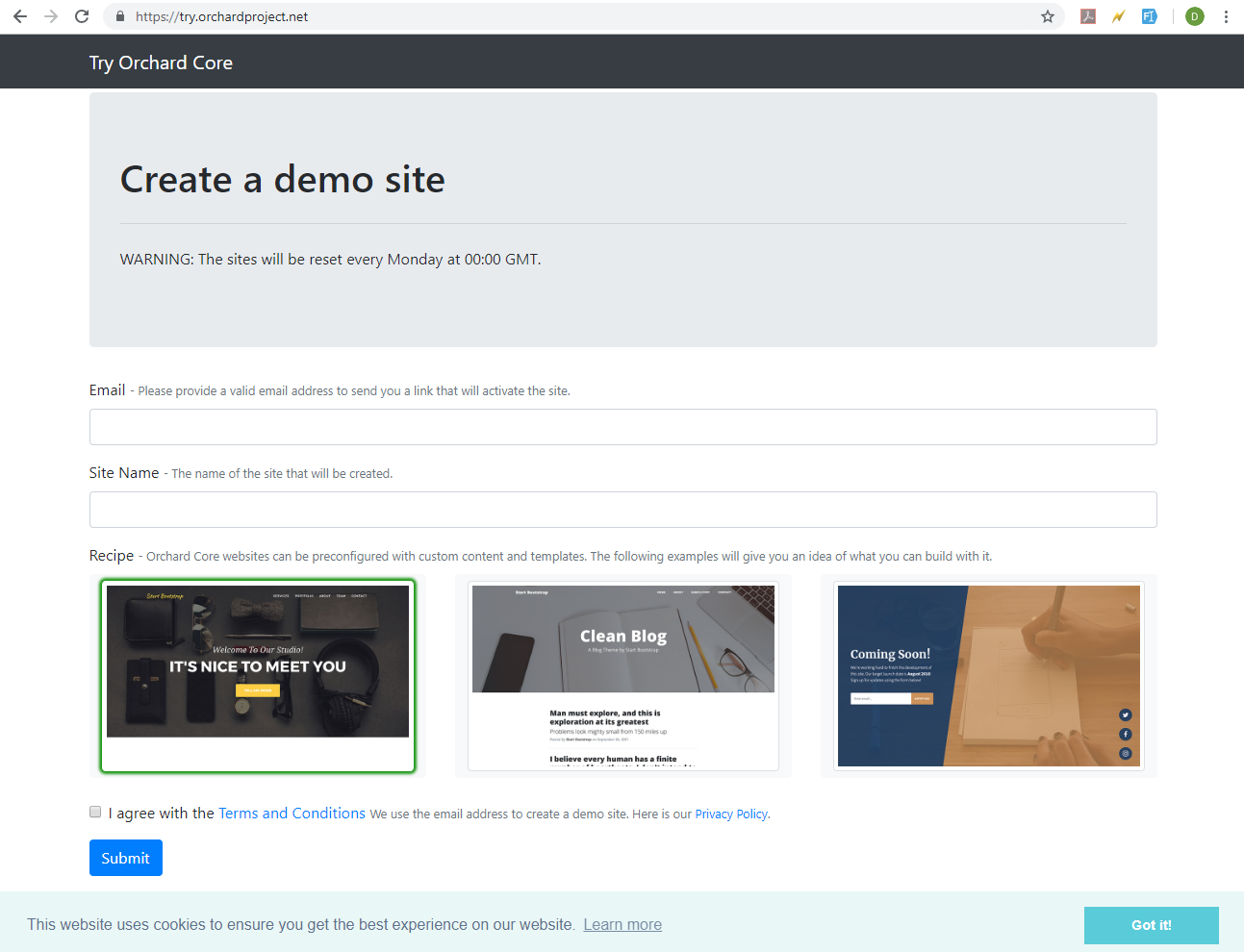Open the Privacy Policy link
Screen dimensions: 1244x952
pyautogui.click(x=731, y=814)
